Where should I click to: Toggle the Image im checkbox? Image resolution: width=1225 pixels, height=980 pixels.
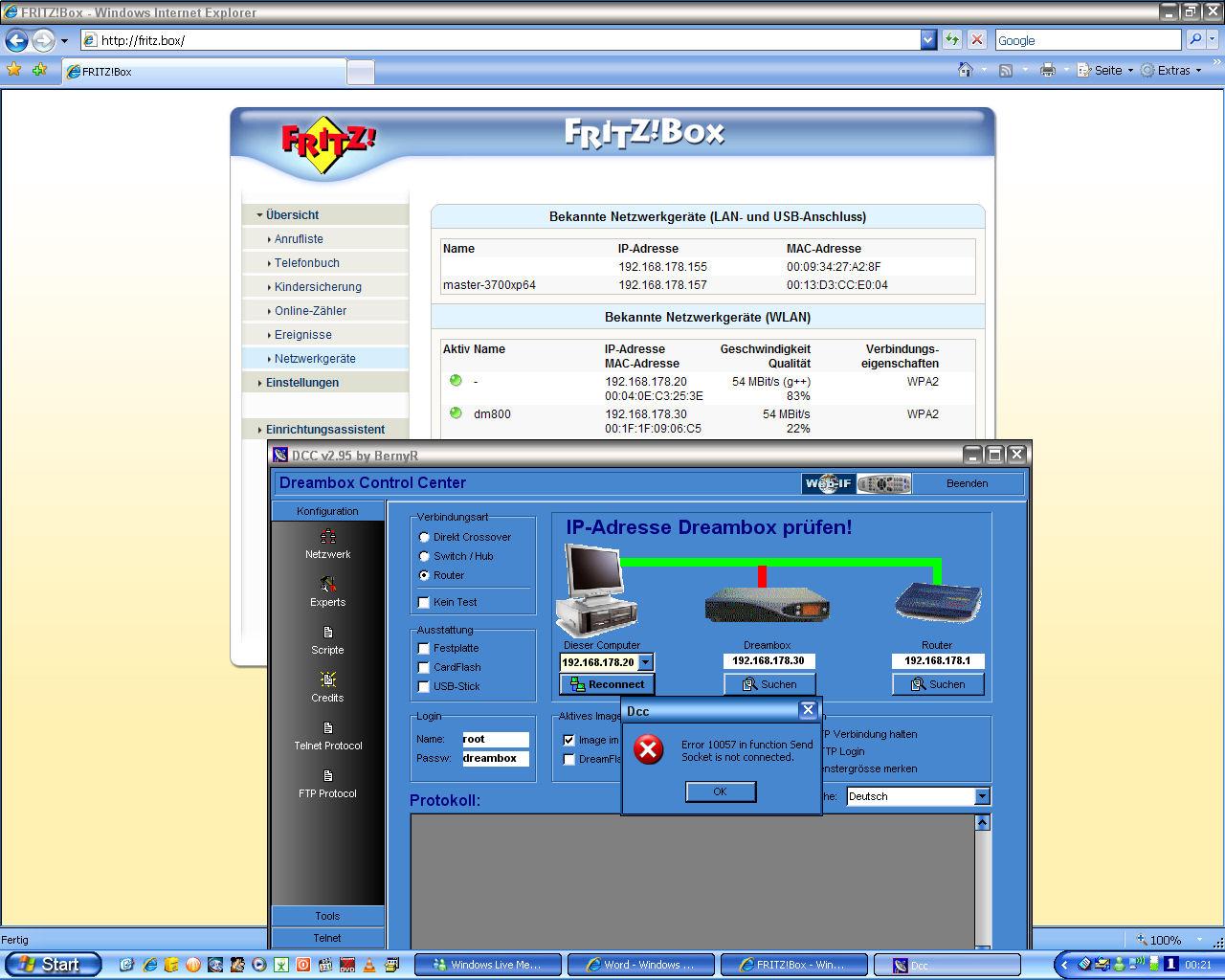click(x=569, y=740)
